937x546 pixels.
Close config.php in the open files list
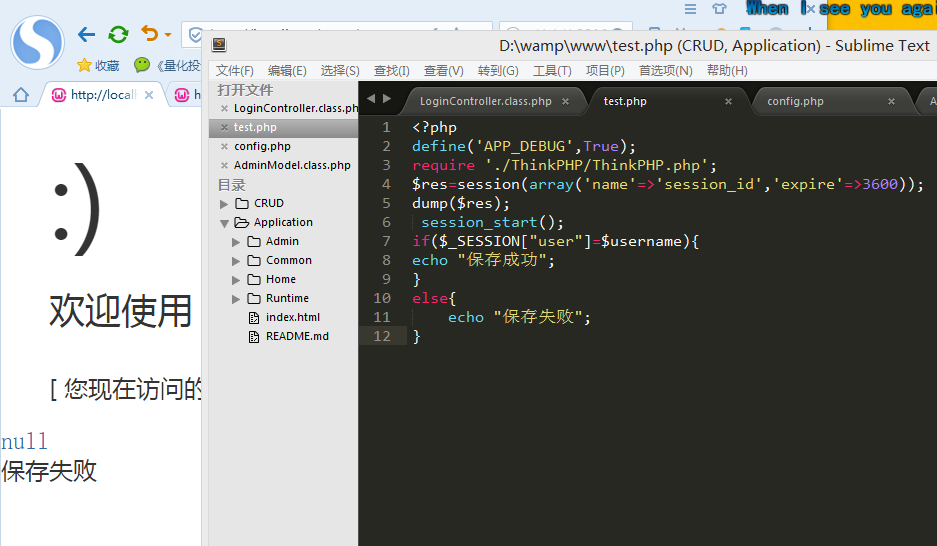224,146
